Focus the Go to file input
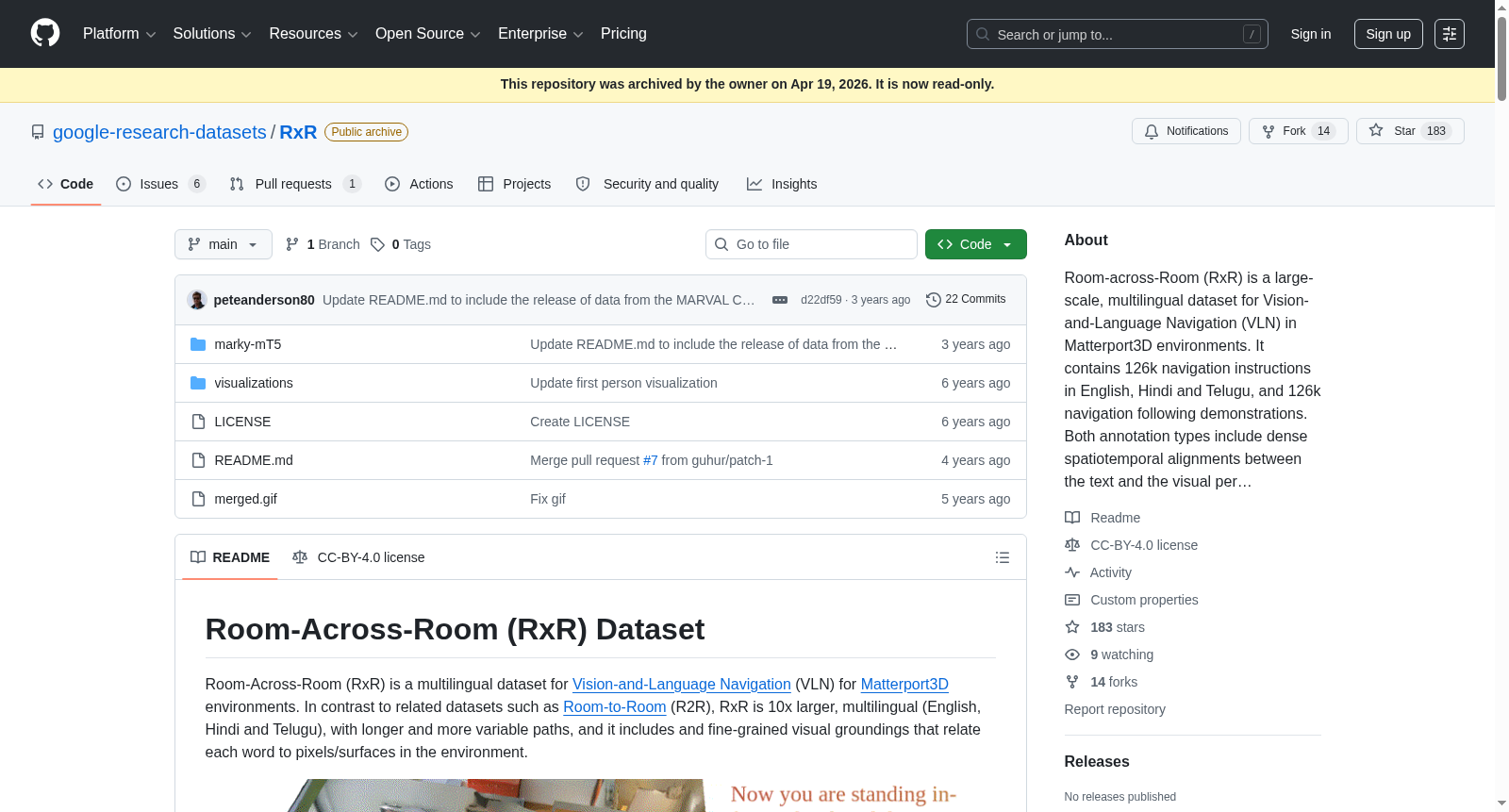Viewport: 1509px width, 812px height. [811, 244]
